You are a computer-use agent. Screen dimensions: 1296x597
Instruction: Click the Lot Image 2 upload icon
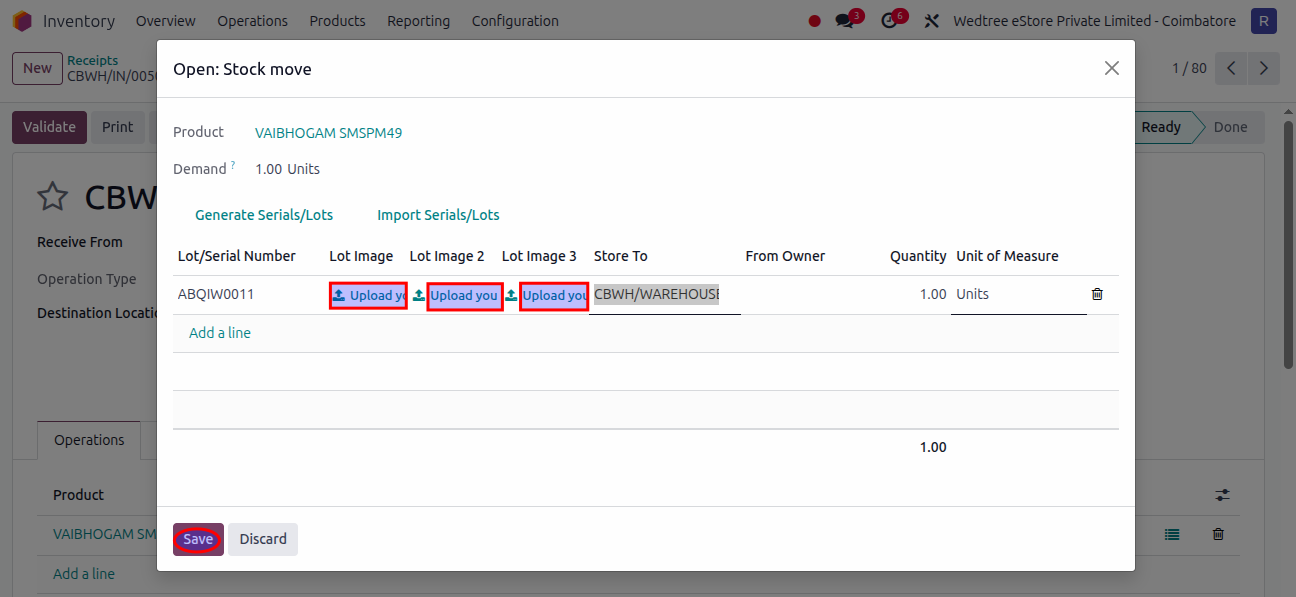pos(418,296)
